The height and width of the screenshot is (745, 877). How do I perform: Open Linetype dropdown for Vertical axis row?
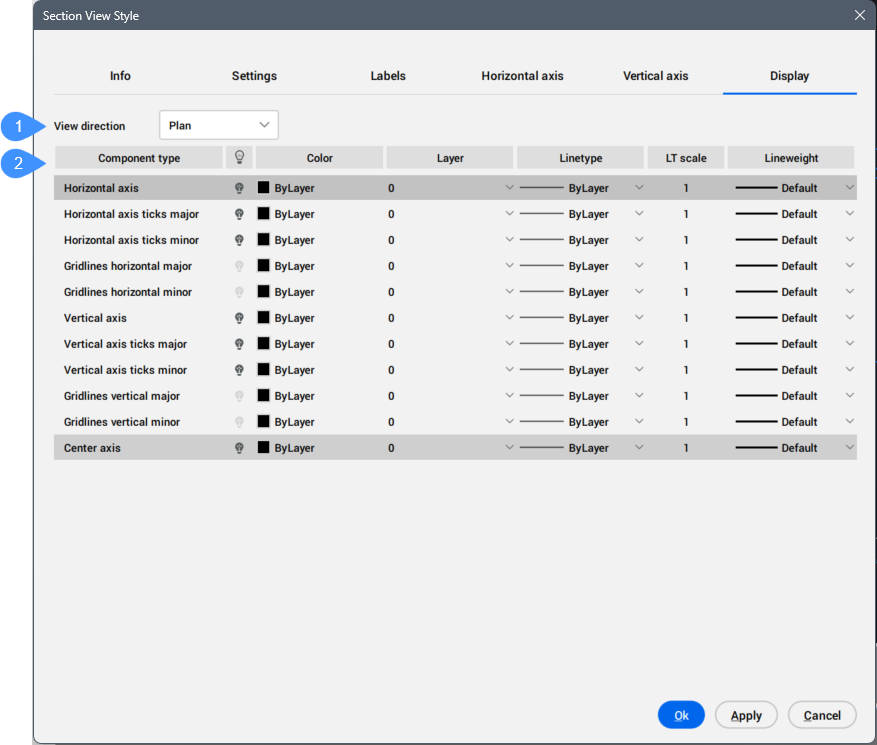click(639, 318)
